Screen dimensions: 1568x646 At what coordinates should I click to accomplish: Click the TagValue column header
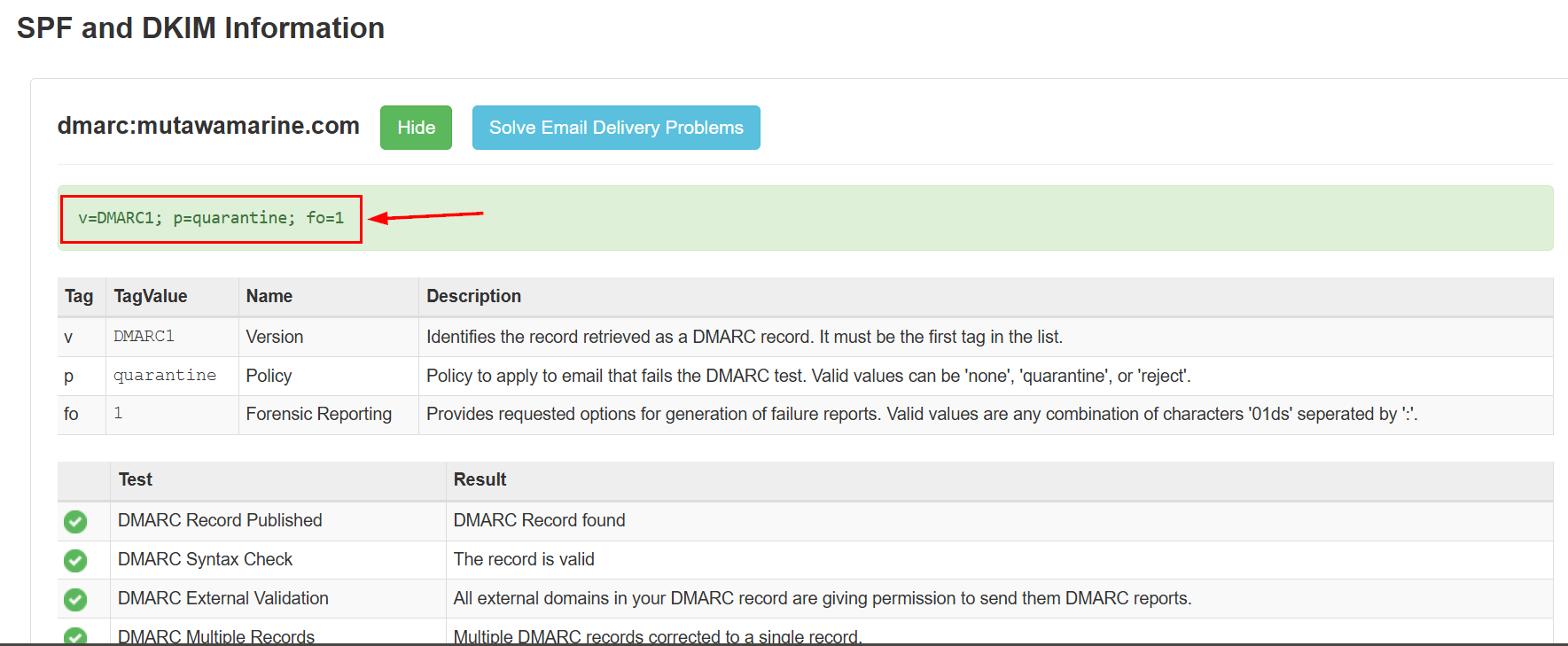151,296
